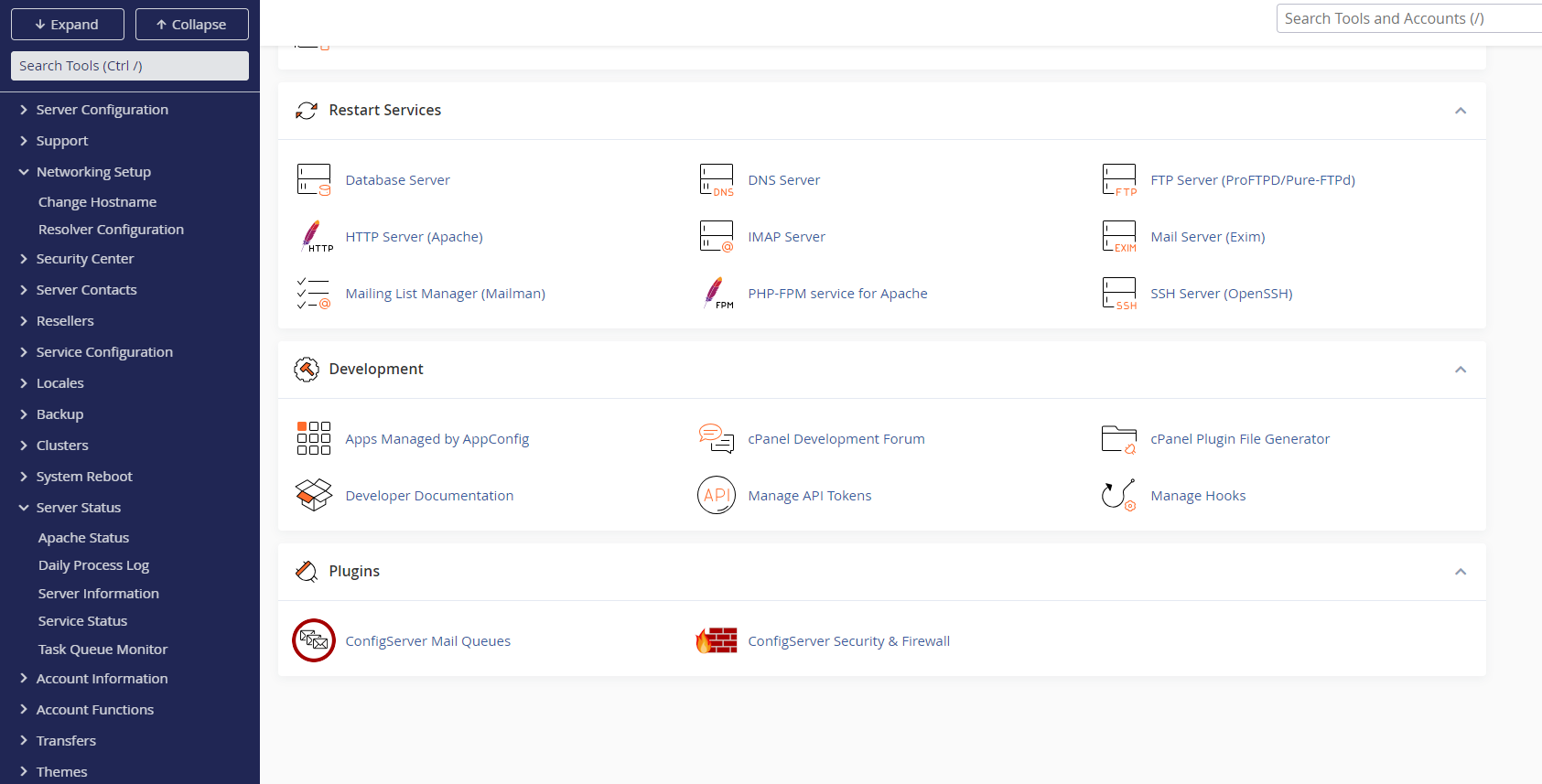The height and width of the screenshot is (784, 1542).
Task: Click the ConfigServer Security & Firewall icon
Action: (717, 640)
